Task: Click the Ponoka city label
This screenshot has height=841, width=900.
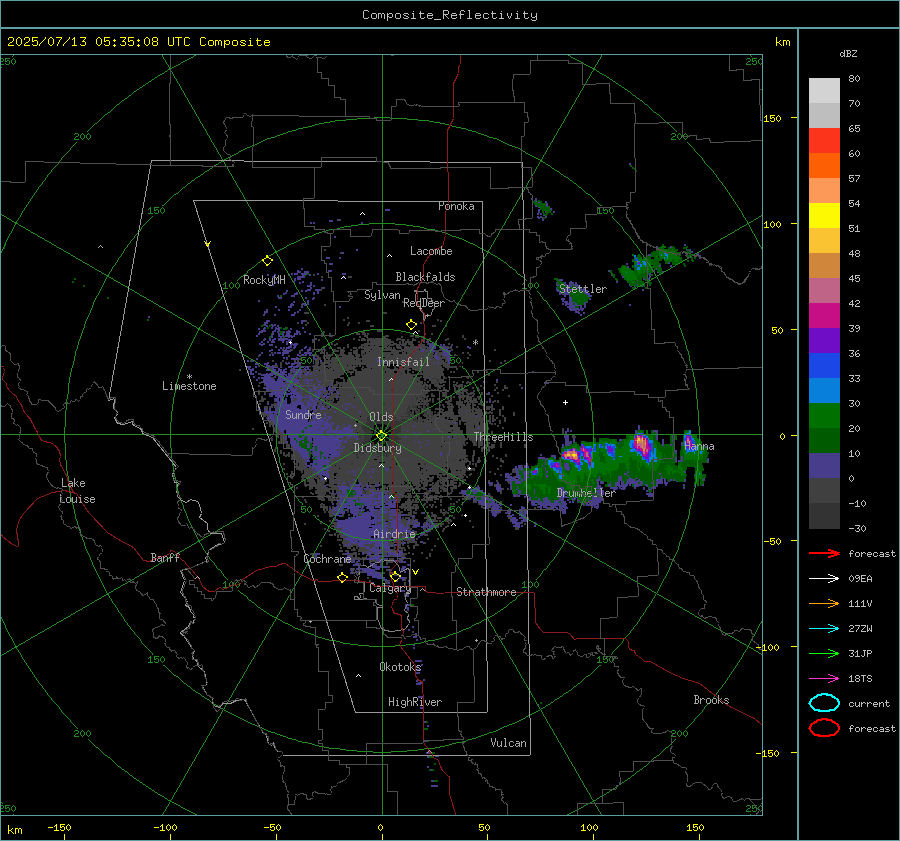Action: 456,206
